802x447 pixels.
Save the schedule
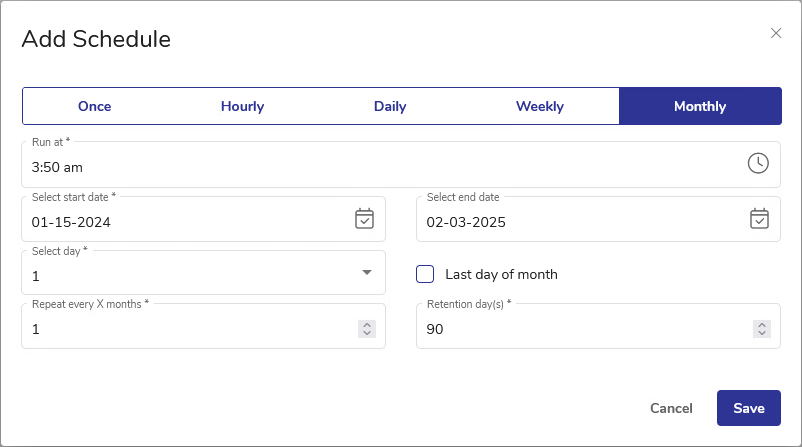[x=748, y=408]
